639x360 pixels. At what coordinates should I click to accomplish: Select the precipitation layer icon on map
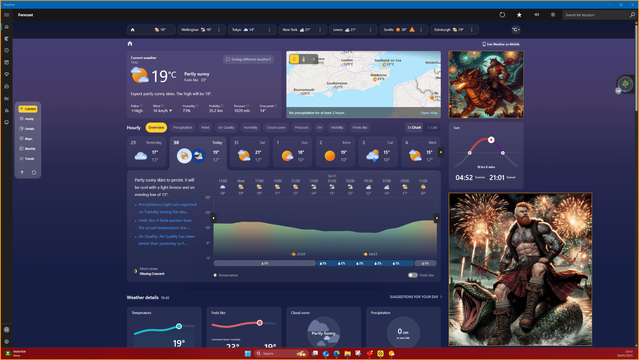(294, 59)
